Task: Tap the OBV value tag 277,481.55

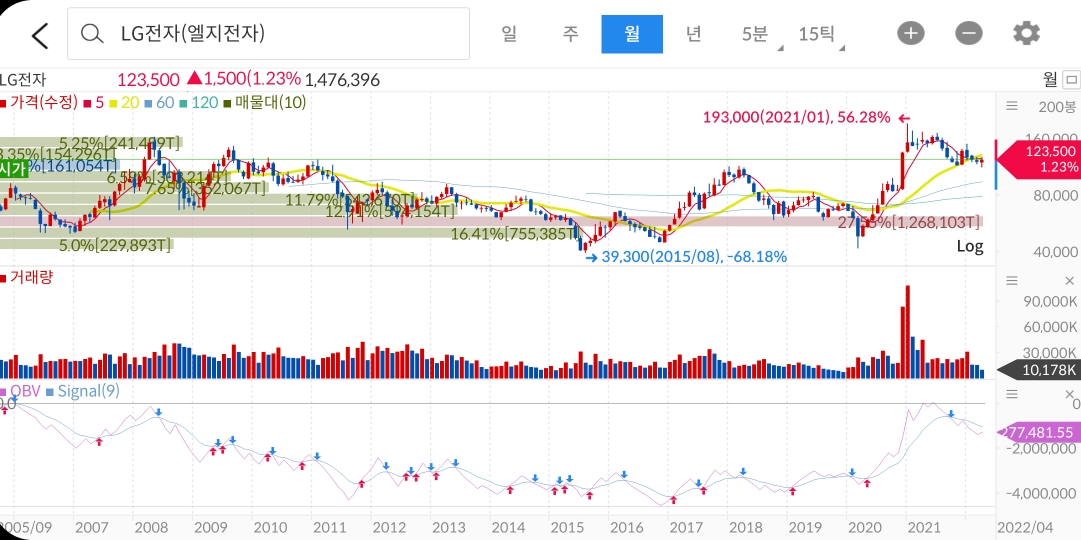Action: pos(1038,432)
